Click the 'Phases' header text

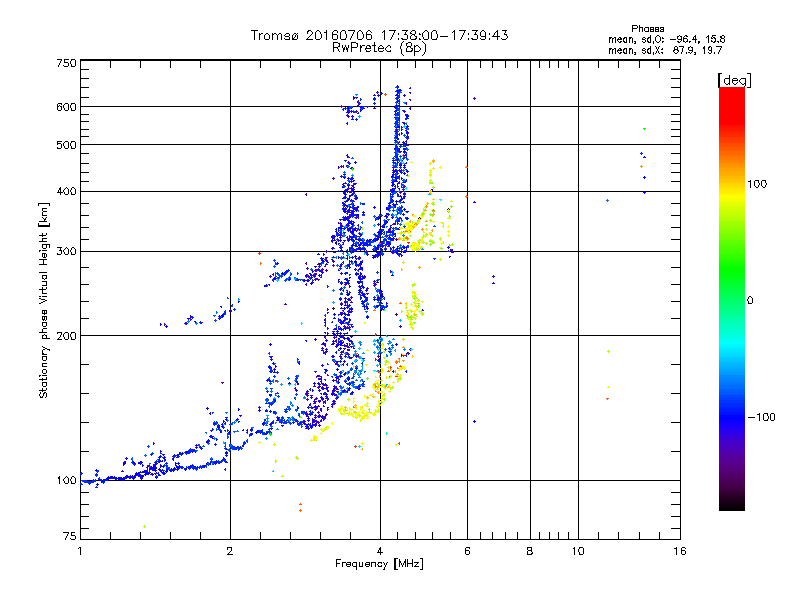click(647, 29)
